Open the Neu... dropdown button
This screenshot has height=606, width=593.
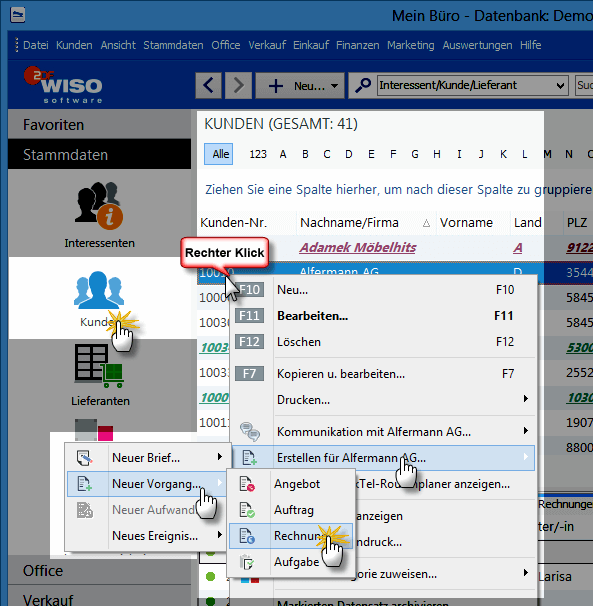pyautogui.click(x=300, y=85)
